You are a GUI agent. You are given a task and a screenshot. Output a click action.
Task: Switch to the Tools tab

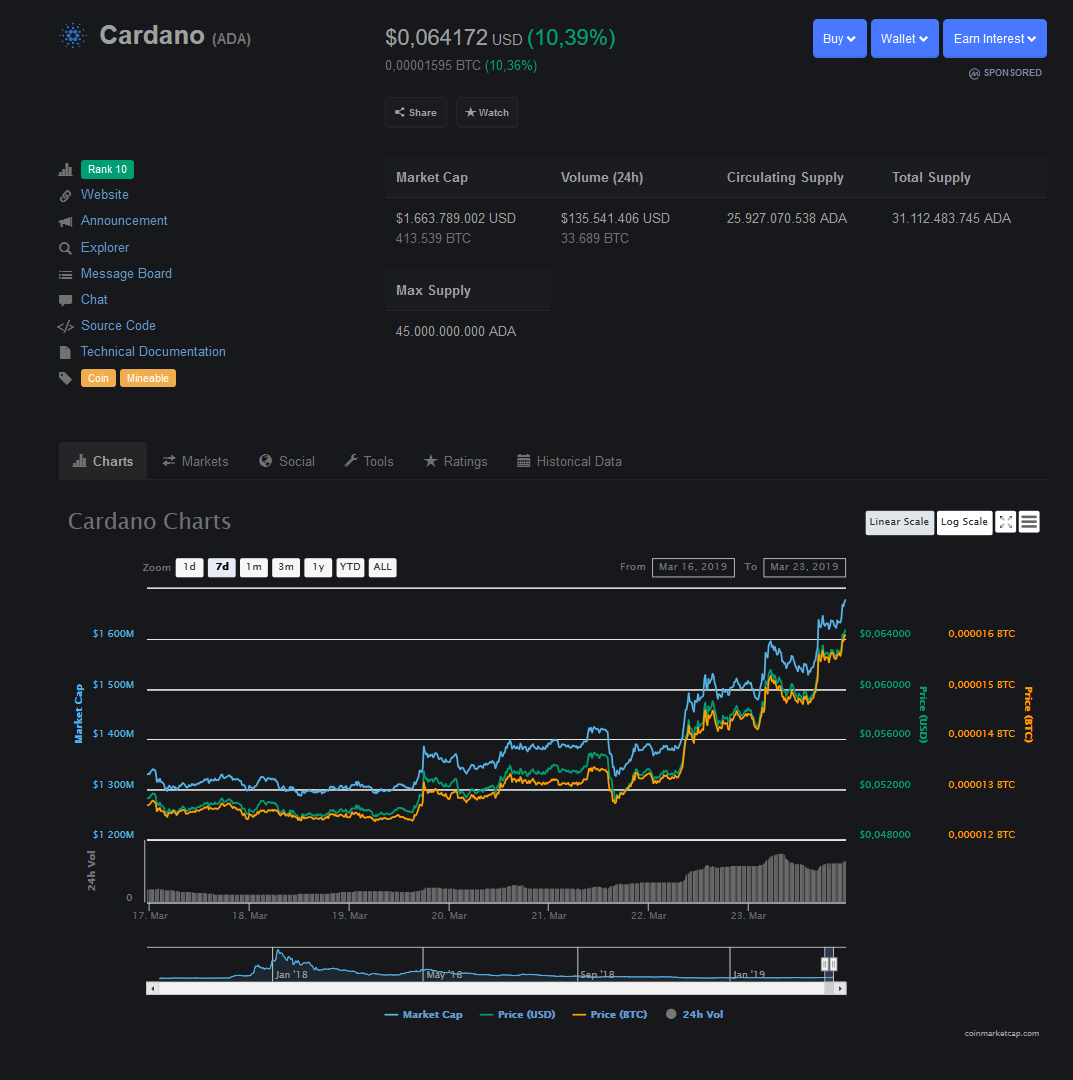[369, 461]
